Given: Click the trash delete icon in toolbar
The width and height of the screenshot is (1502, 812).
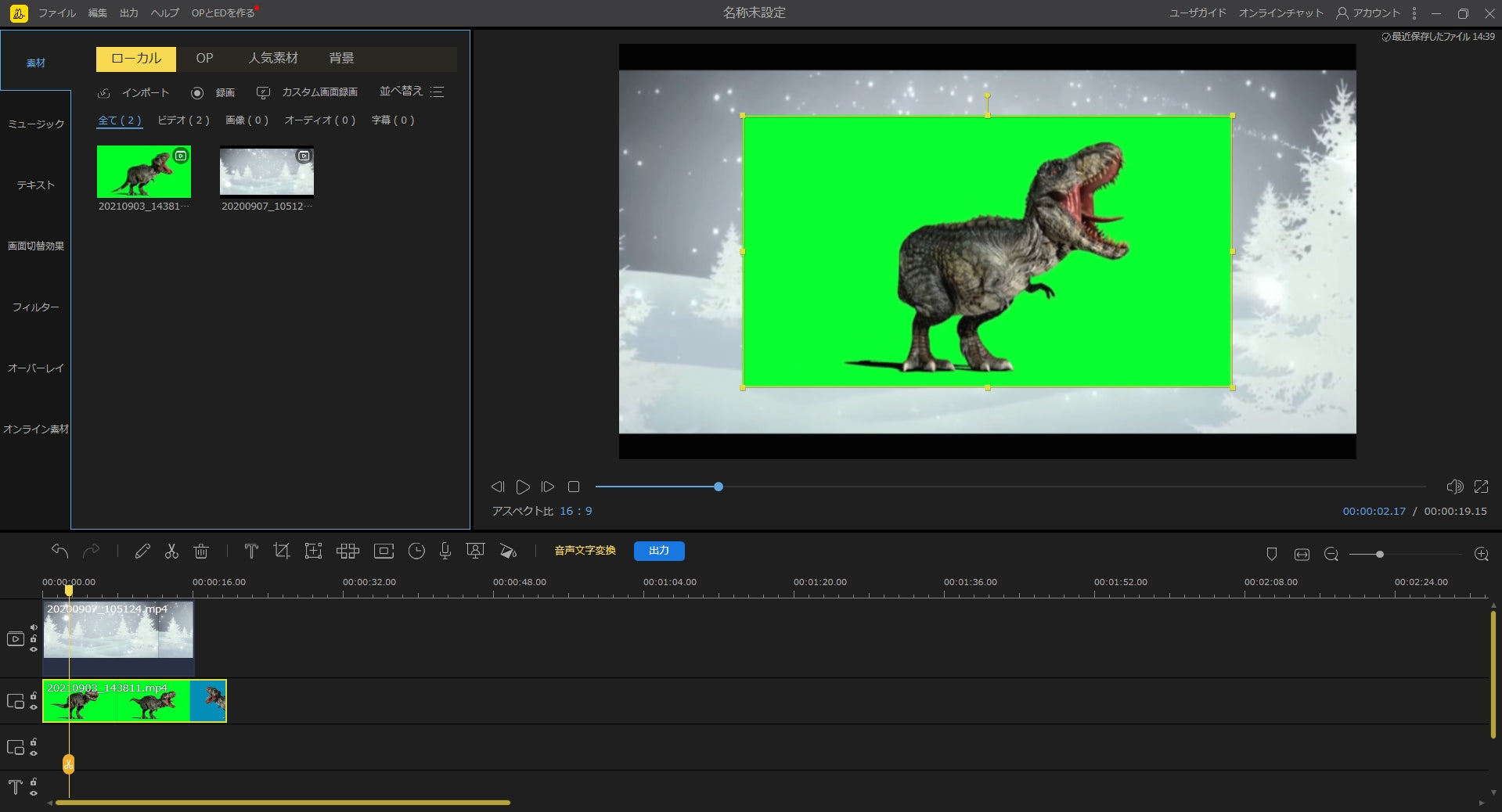Looking at the screenshot, I should coord(201,552).
